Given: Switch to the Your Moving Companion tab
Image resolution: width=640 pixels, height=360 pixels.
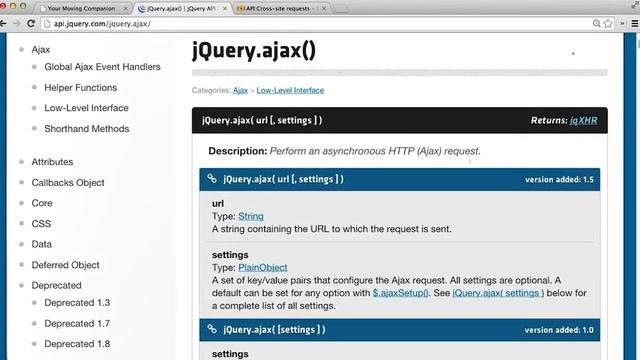Looking at the screenshot, I should tap(82, 8).
